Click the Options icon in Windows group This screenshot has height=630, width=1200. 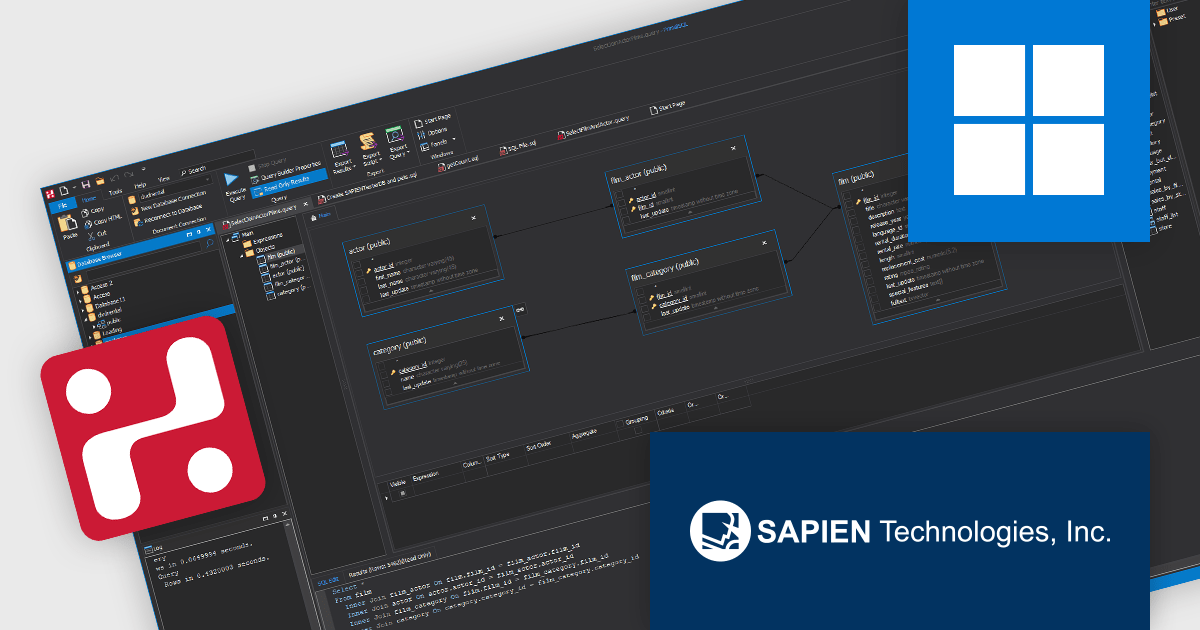421,134
